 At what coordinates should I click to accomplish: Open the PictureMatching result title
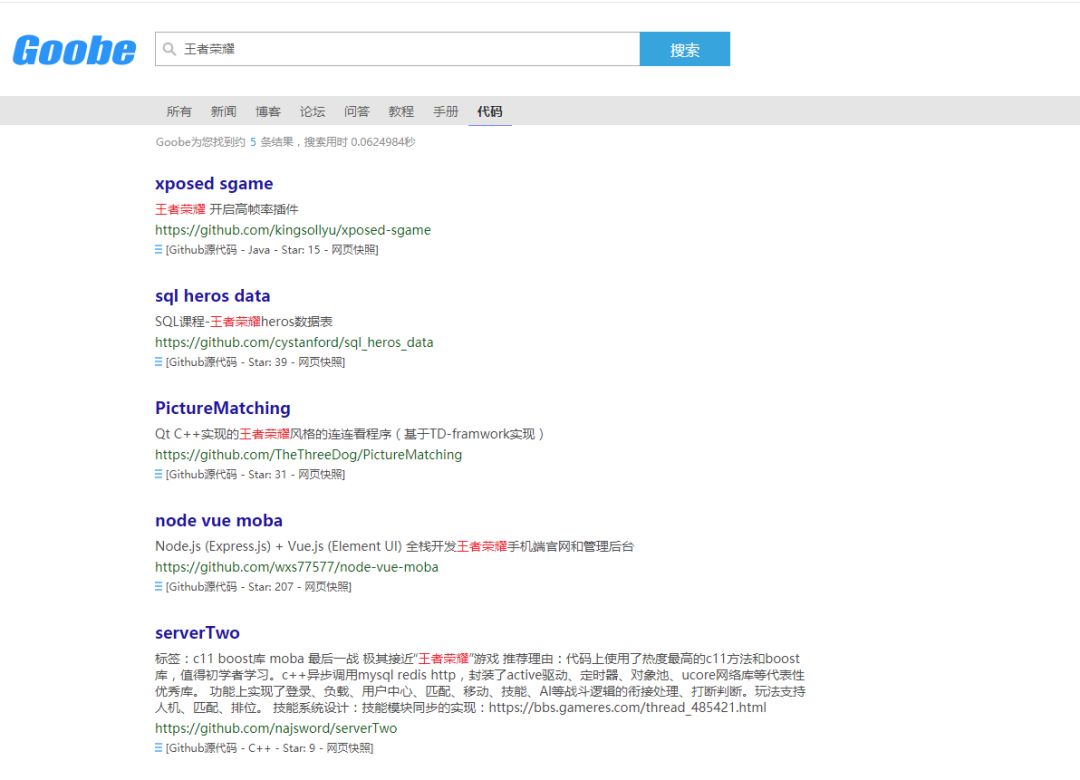(x=222, y=409)
